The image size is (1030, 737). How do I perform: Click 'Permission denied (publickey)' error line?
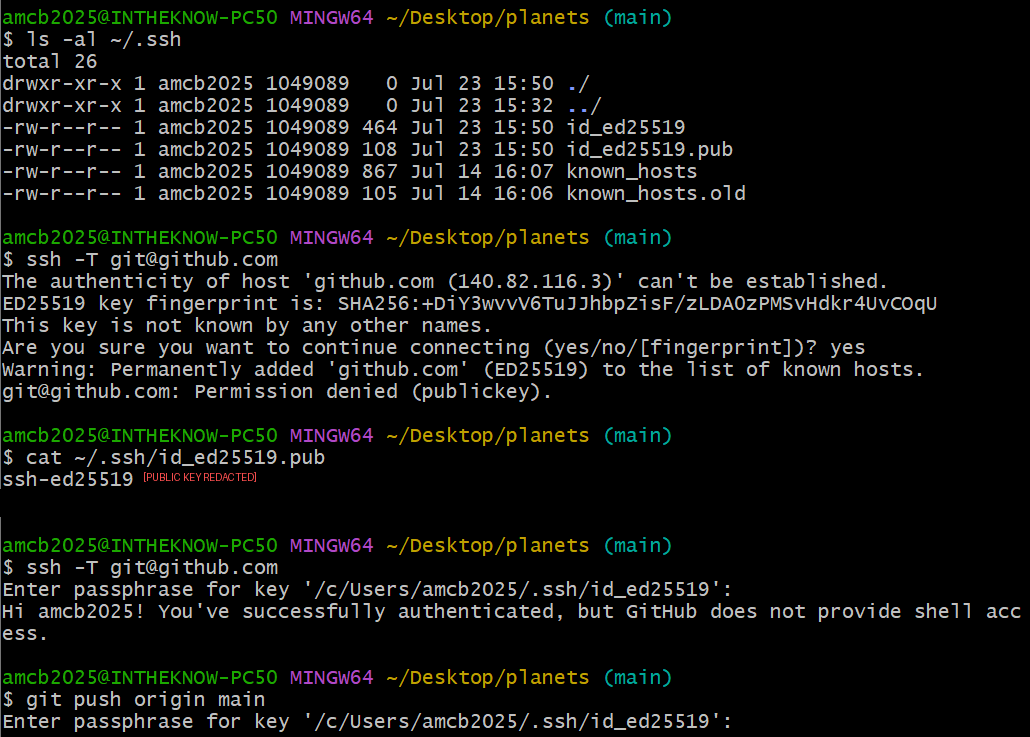coord(277,391)
